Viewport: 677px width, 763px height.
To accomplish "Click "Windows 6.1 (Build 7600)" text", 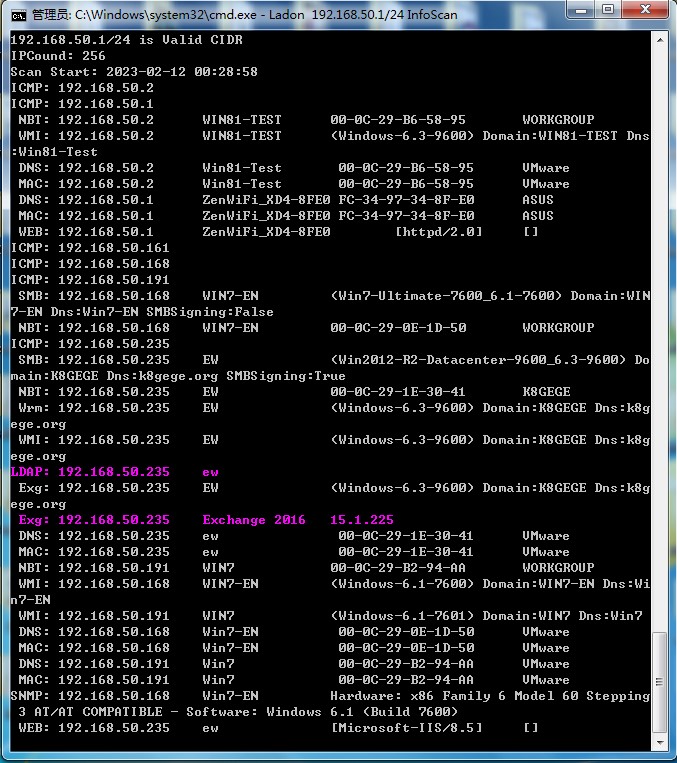I will [362, 712].
